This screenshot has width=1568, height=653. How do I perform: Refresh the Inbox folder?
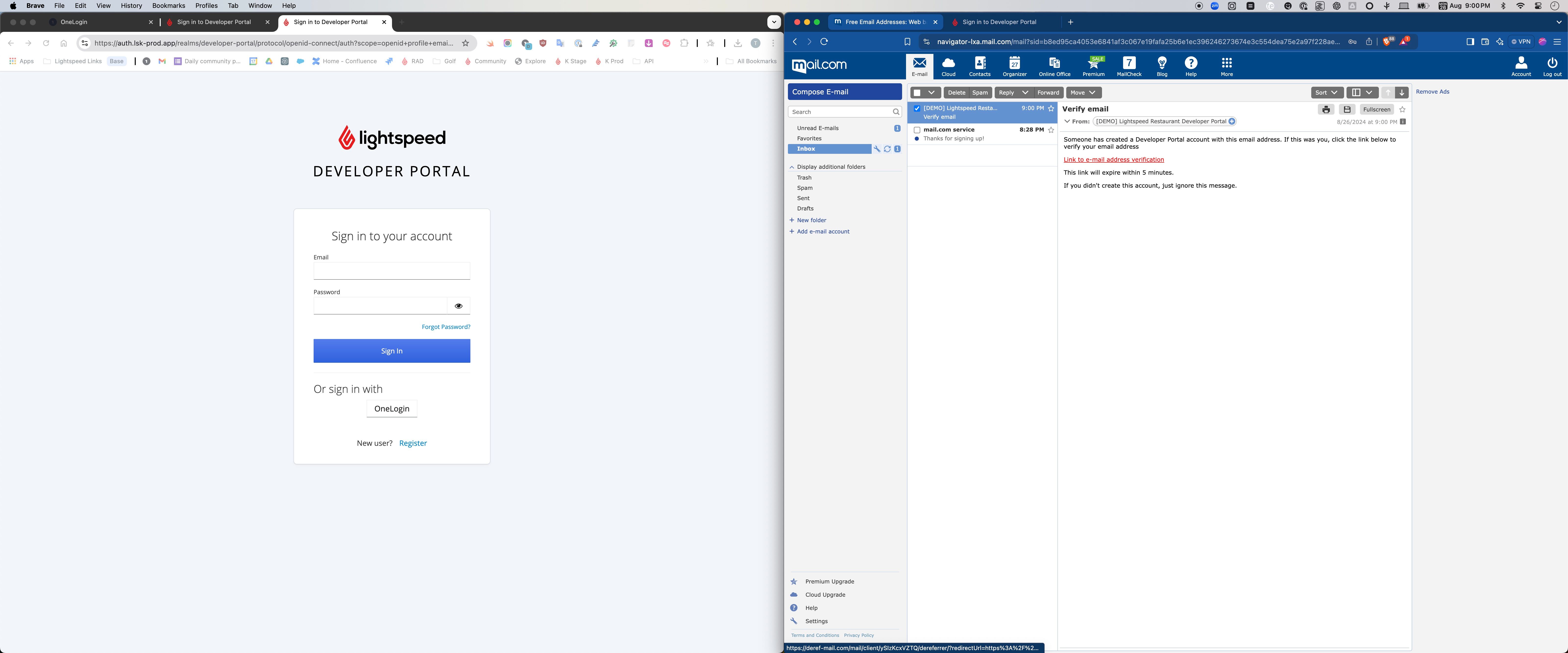pyautogui.click(x=887, y=149)
